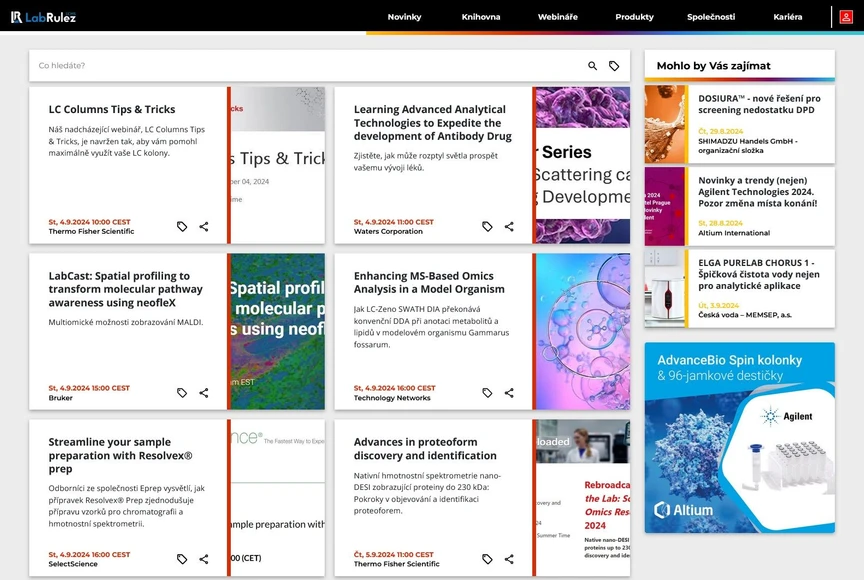Click the LC Columns webinar thumbnail image
This screenshot has width=864, height=580.
coord(278,165)
